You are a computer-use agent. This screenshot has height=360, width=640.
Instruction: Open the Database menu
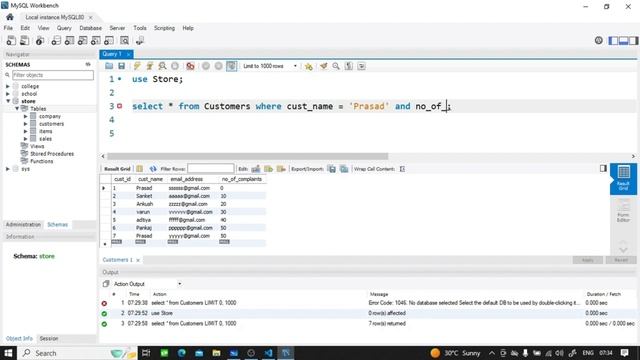(91, 28)
